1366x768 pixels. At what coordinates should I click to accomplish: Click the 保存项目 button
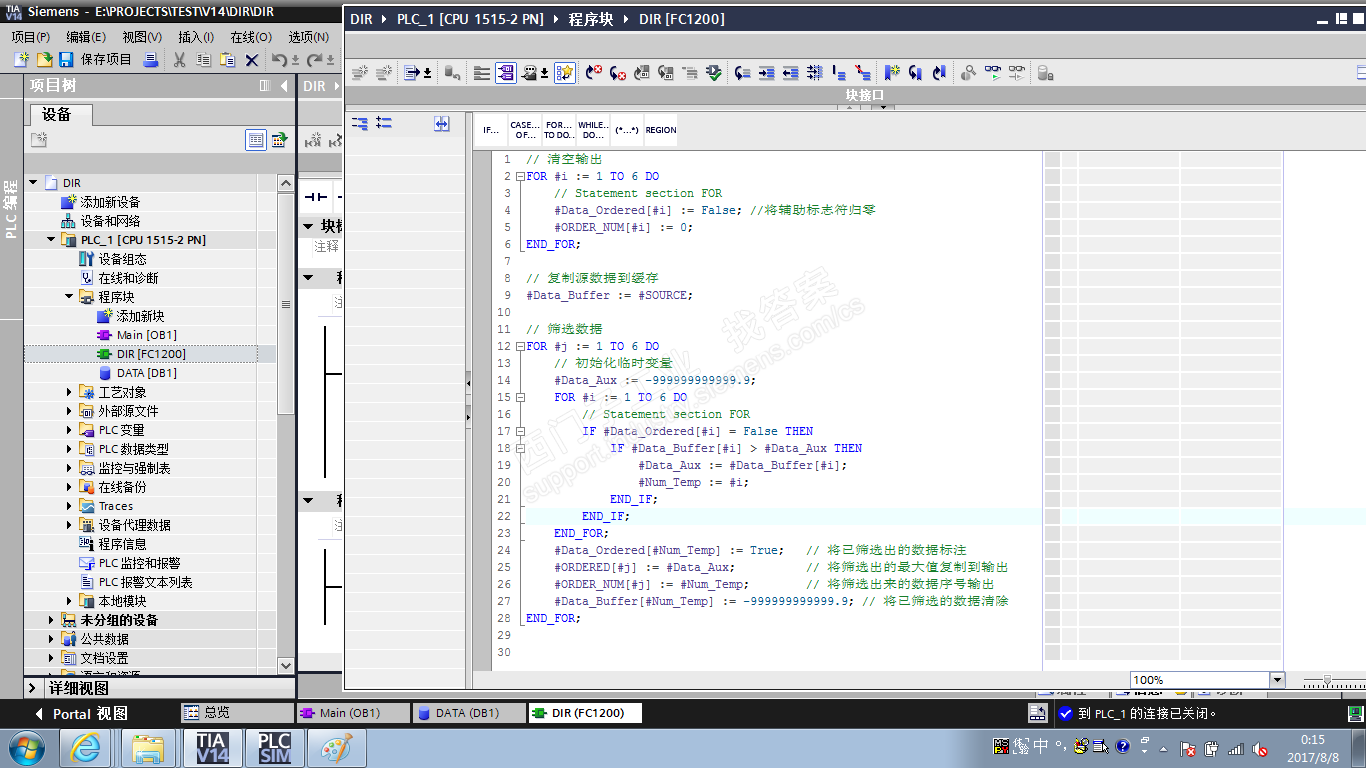pyautogui.click(x=106, y=60)
